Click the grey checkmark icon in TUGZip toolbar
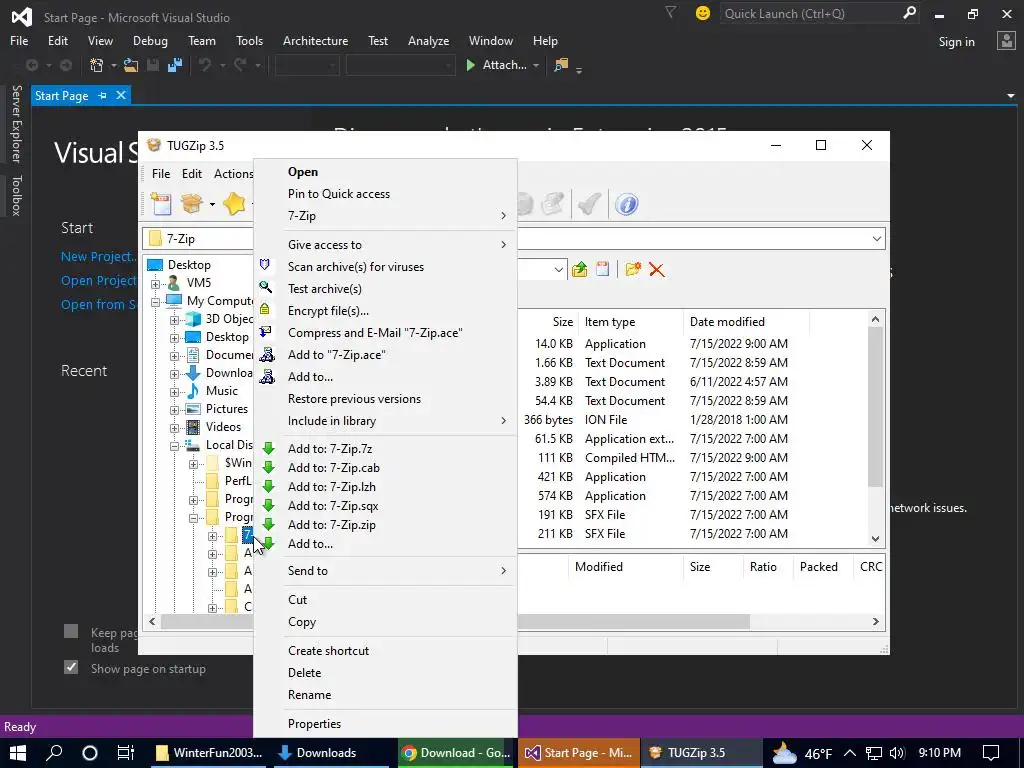 589,204
